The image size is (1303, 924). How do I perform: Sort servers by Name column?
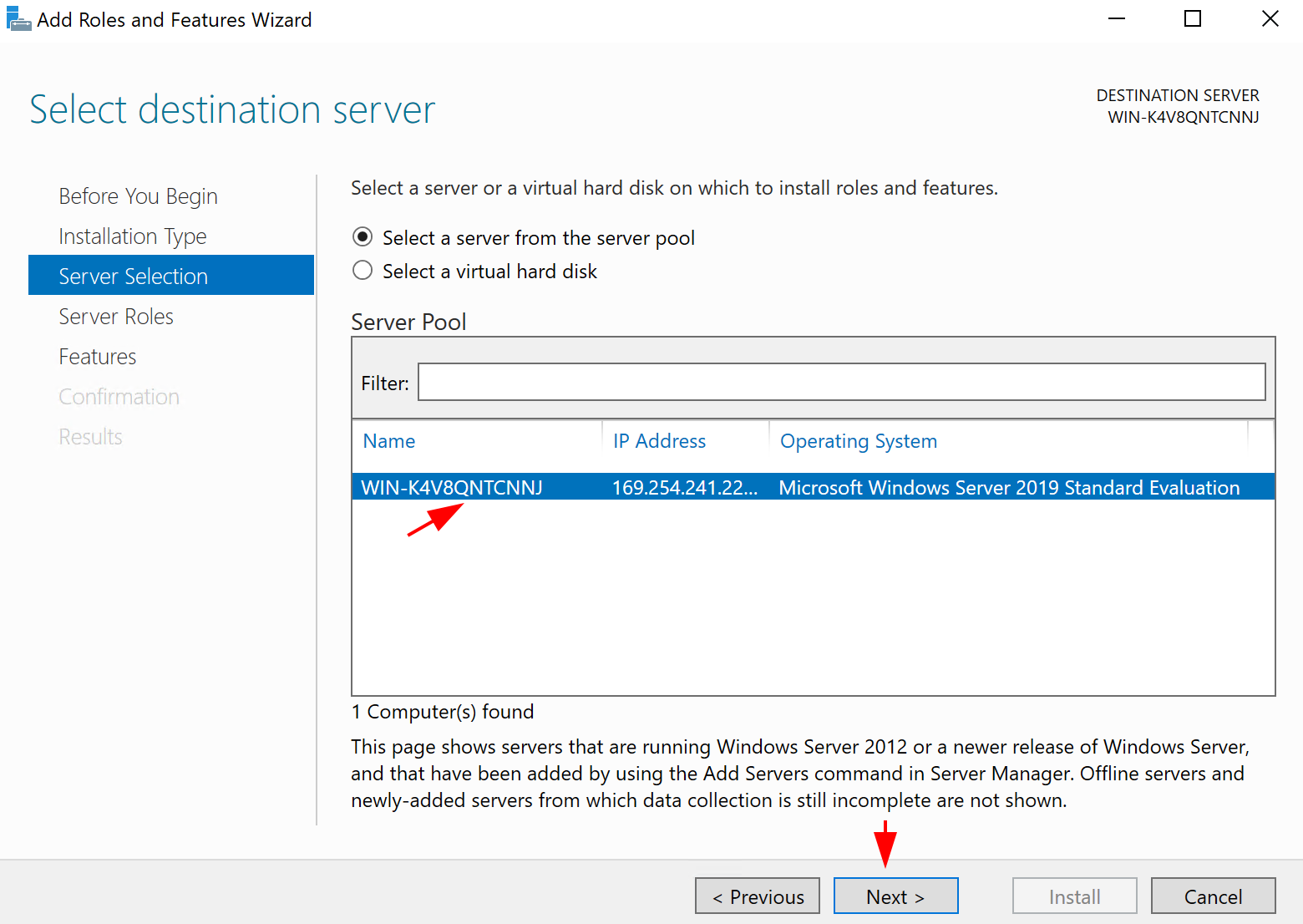tap(388, 440)
